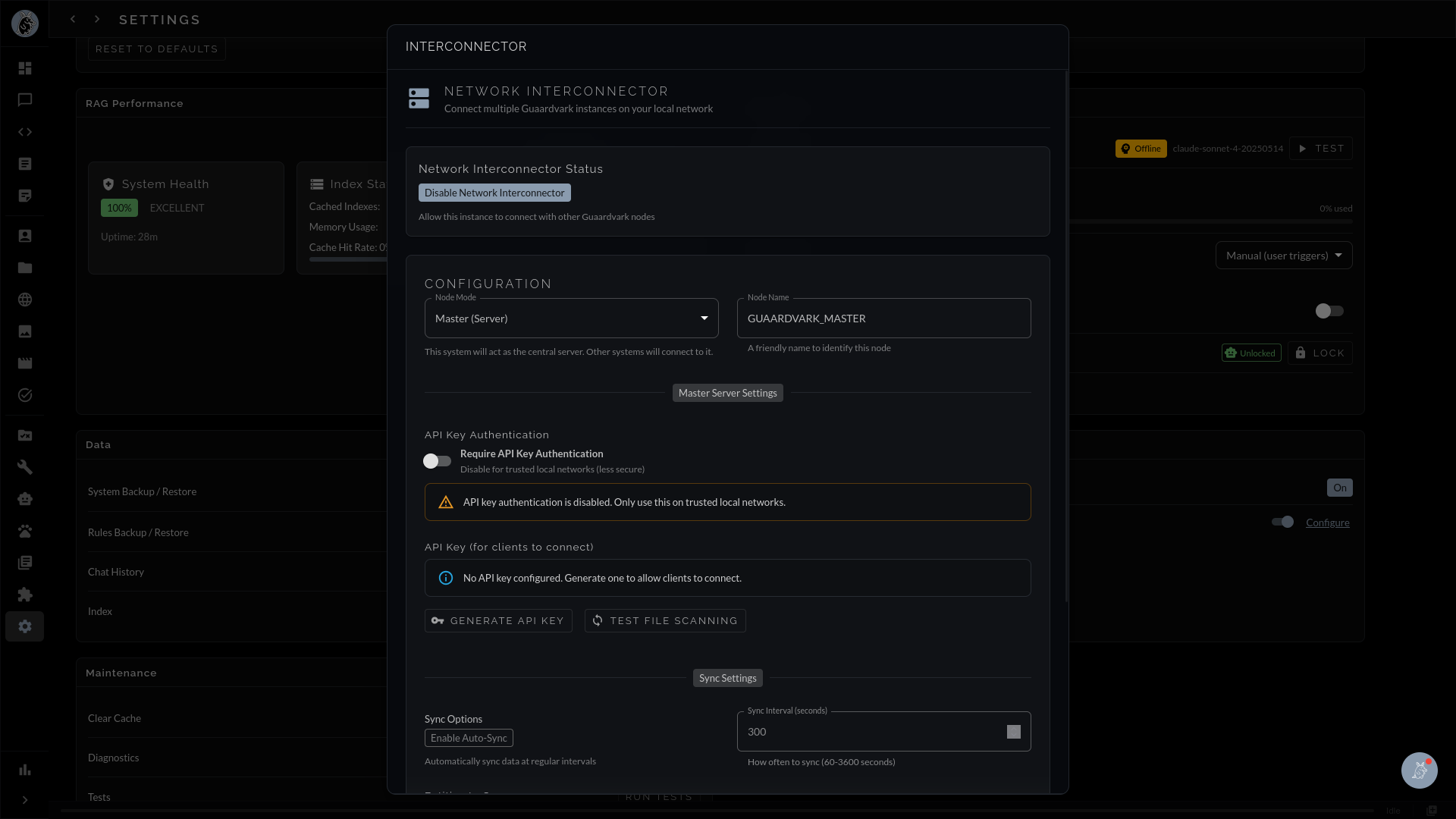Click Disable Network Interconnector
This screenshot has height=819, width=1456.
494,193
